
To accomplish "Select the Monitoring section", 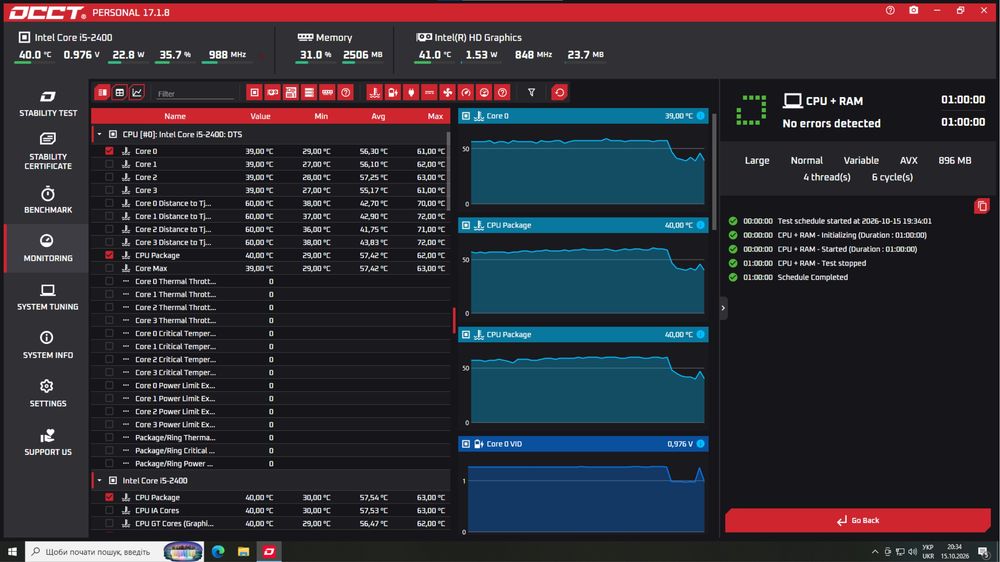I will [47, 248].
